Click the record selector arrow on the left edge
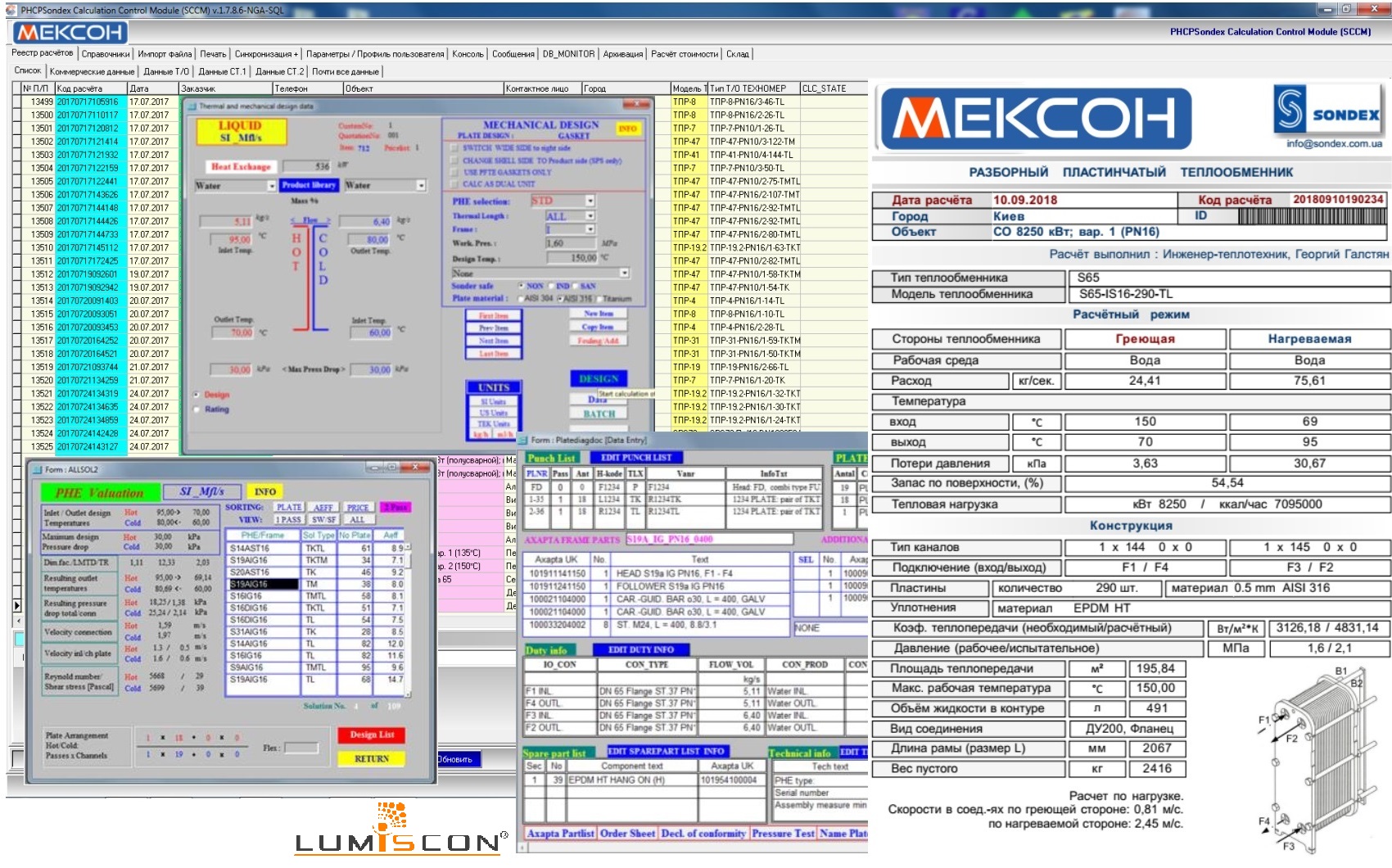Image resolution: width=1392 pixels, height=868 pixels. click(x=16, y=605)
